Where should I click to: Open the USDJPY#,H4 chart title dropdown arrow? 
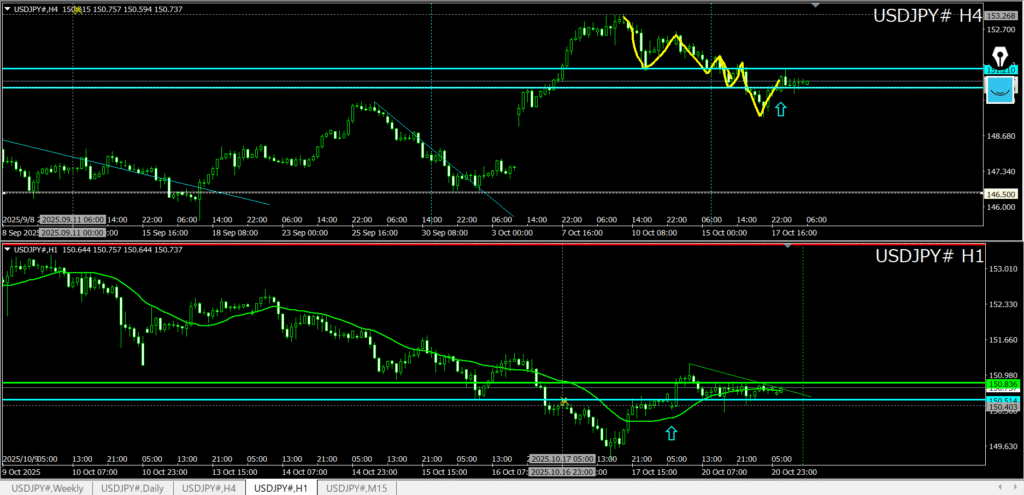tap(8, 8)
